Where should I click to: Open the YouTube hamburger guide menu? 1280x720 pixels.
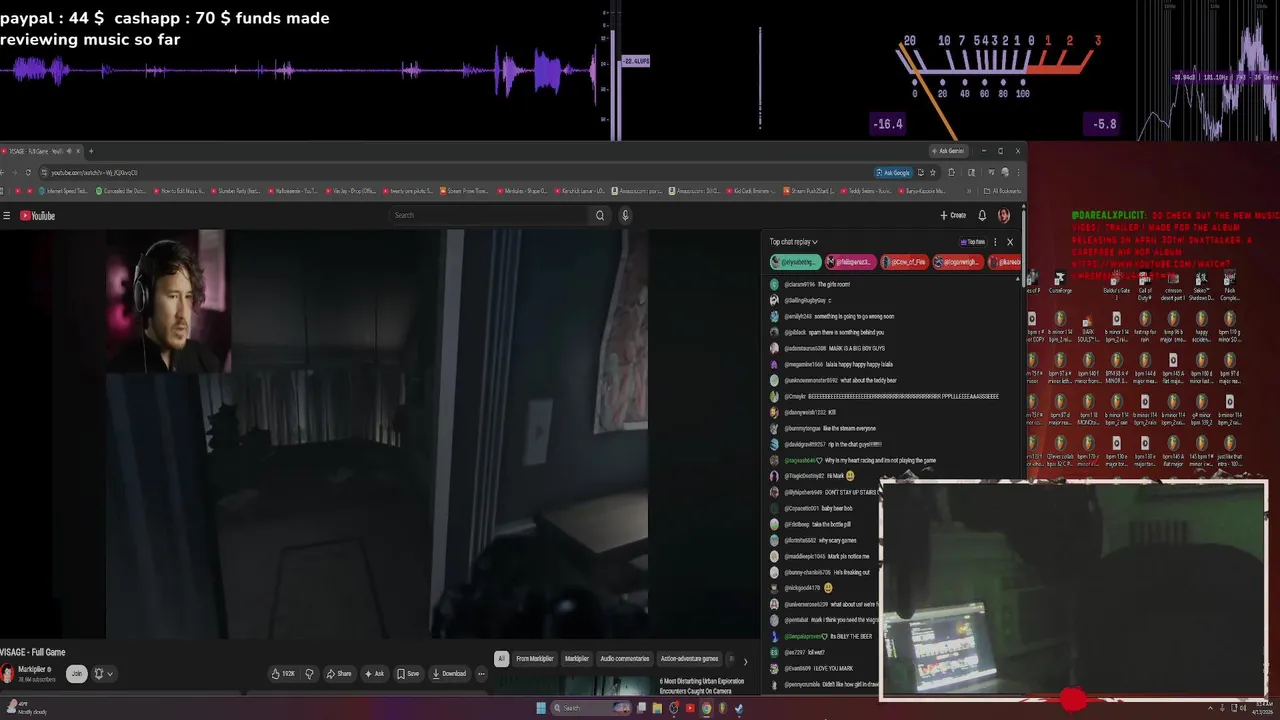pyautogui.click(x=7, y=216)
